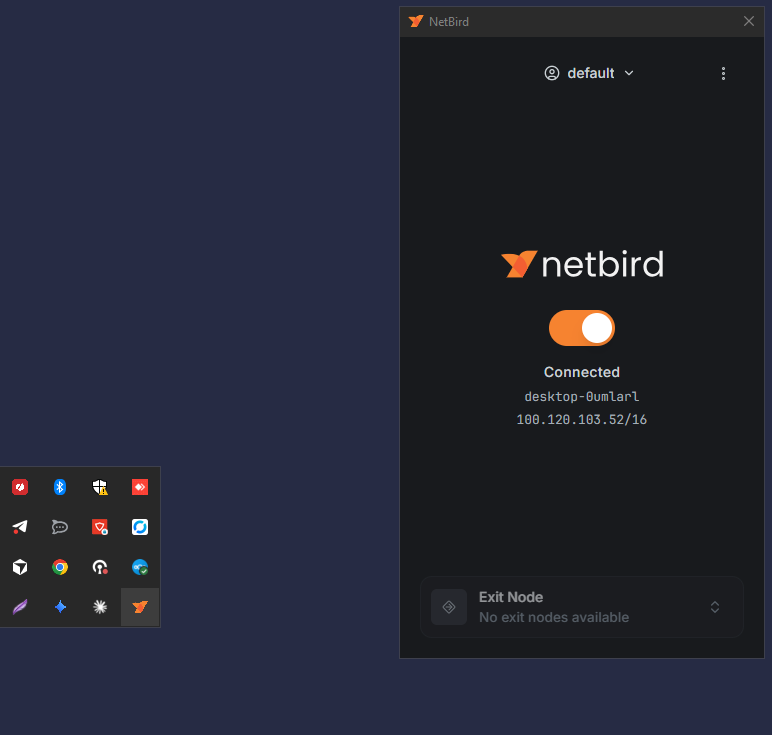
Task: Click the 100.120.103.52/16 IP address
Action: pyautogui.click(x=581, y=419)
